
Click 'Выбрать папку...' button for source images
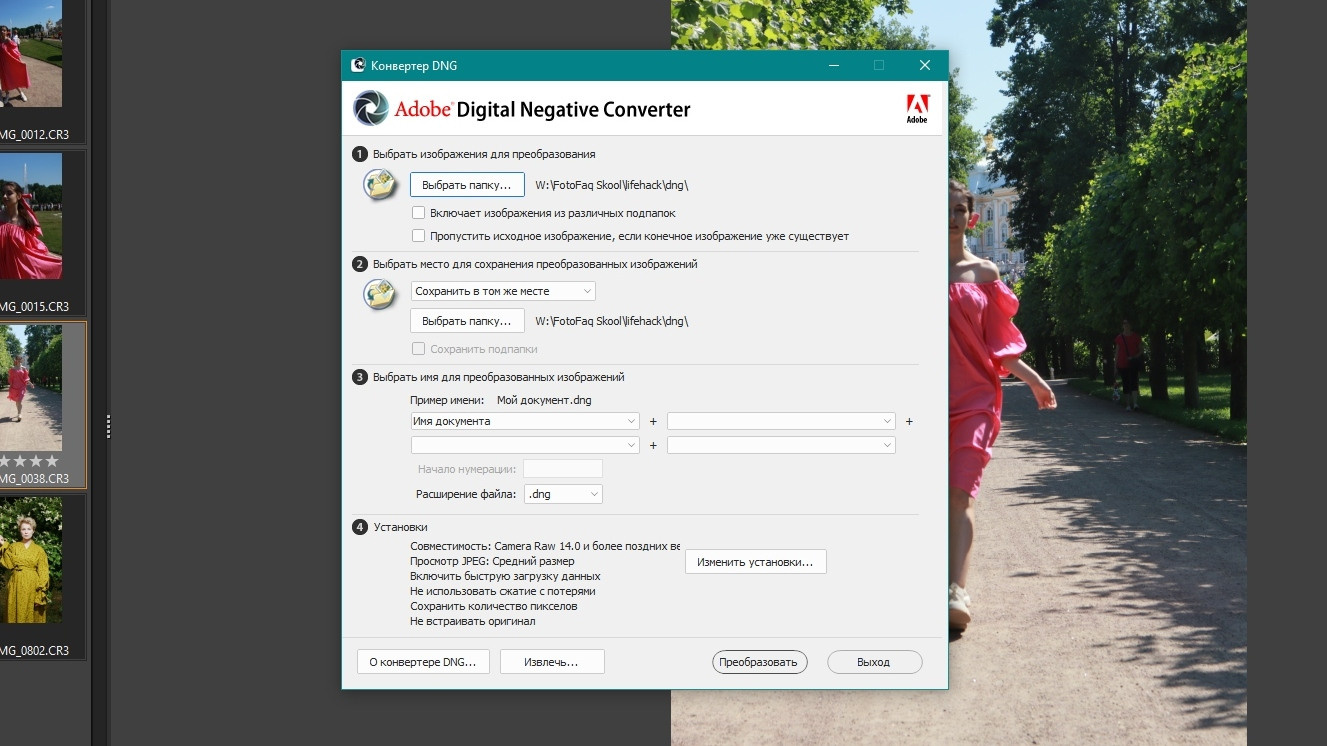pyautogui.click(x=467, y=185)
